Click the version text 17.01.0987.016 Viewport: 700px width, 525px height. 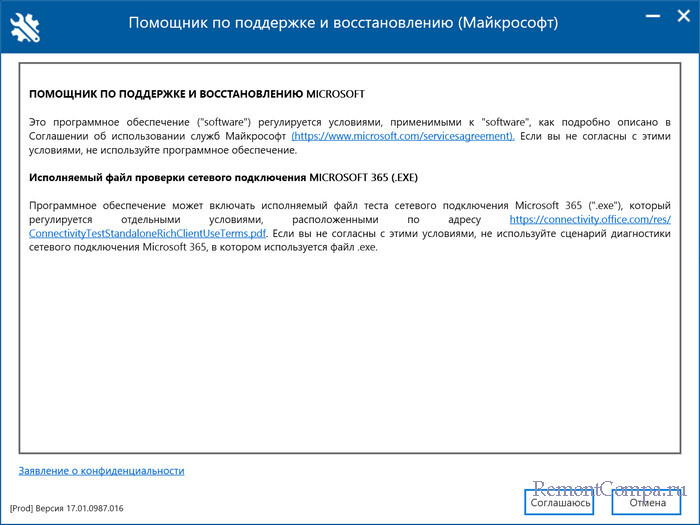[x=95, y=508]
